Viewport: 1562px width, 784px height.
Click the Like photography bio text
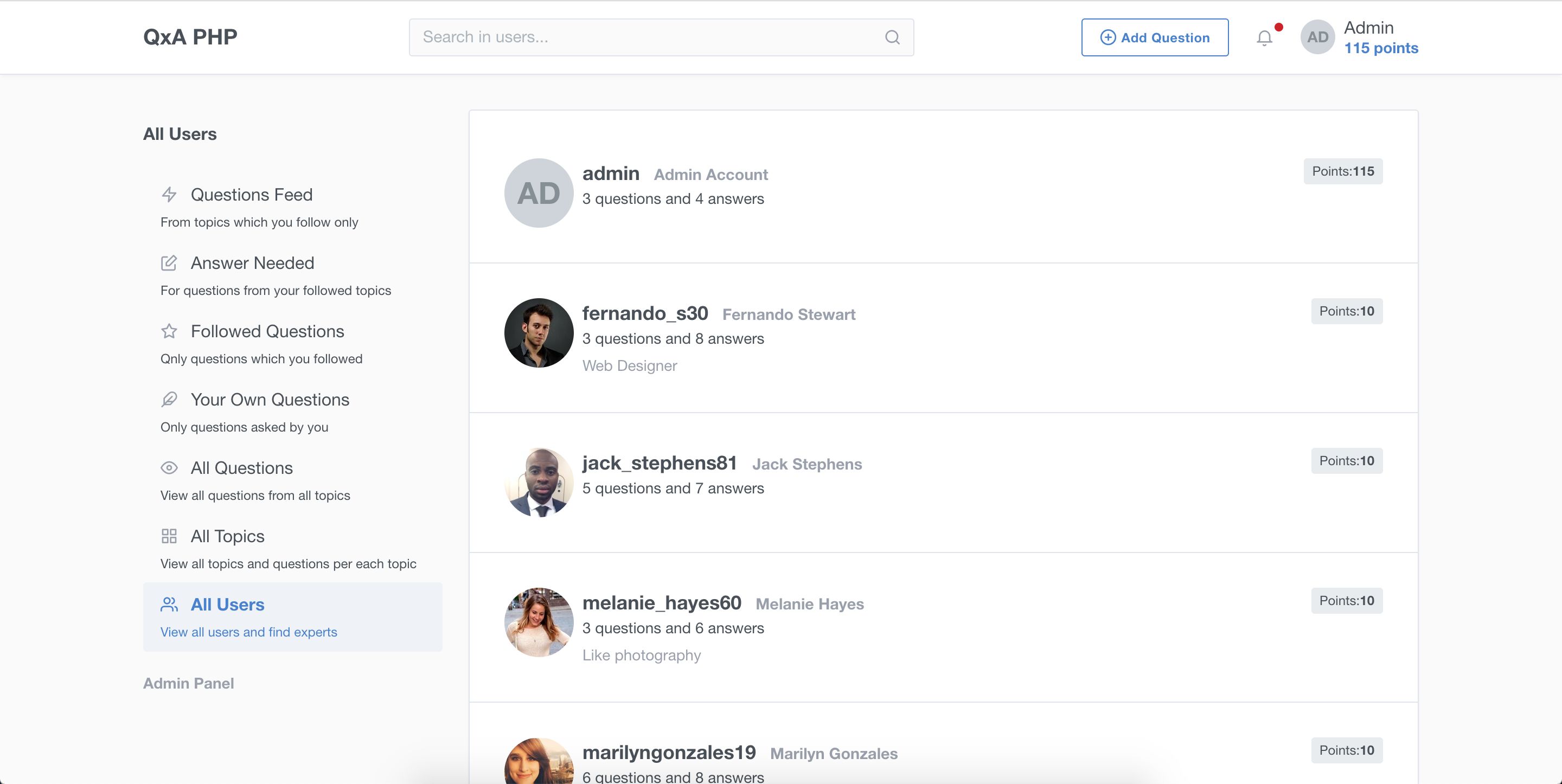pos(642,655)
